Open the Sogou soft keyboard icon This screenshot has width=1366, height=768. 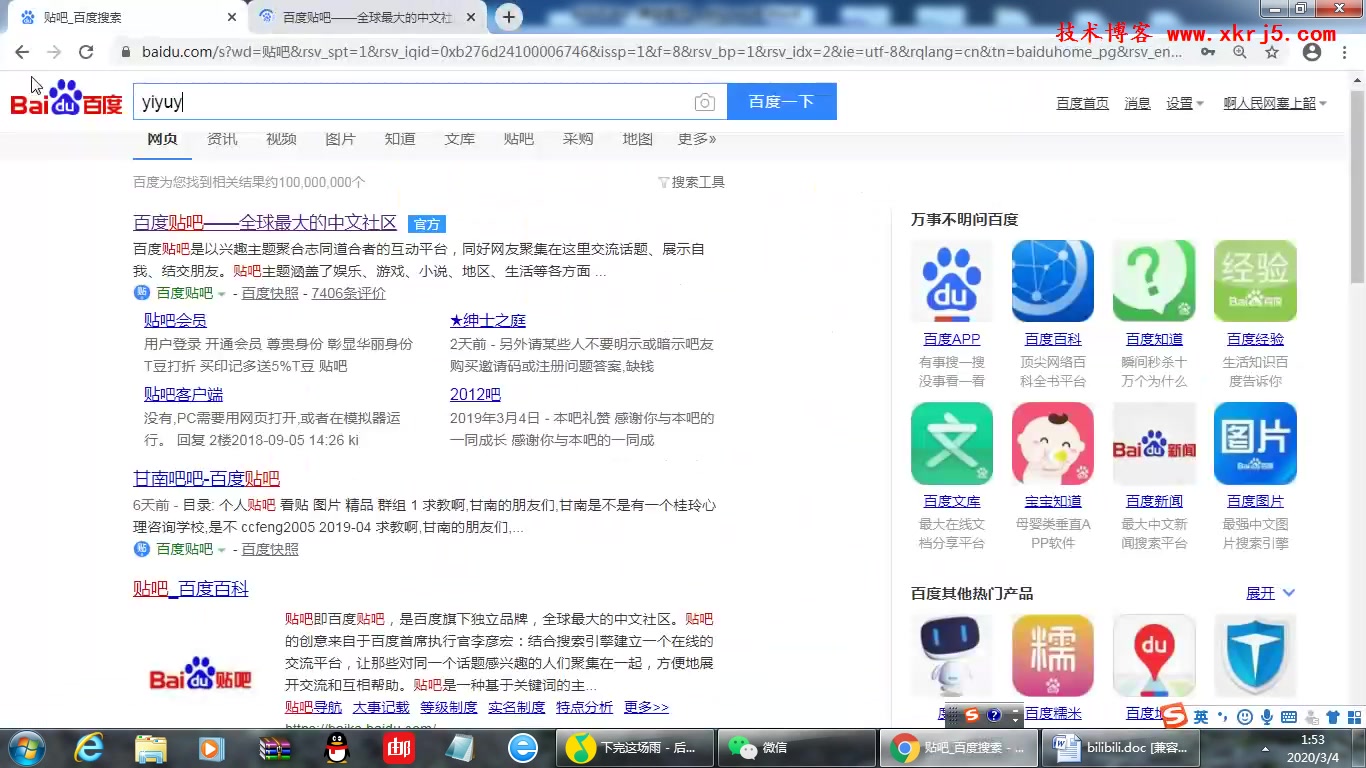1289,717
